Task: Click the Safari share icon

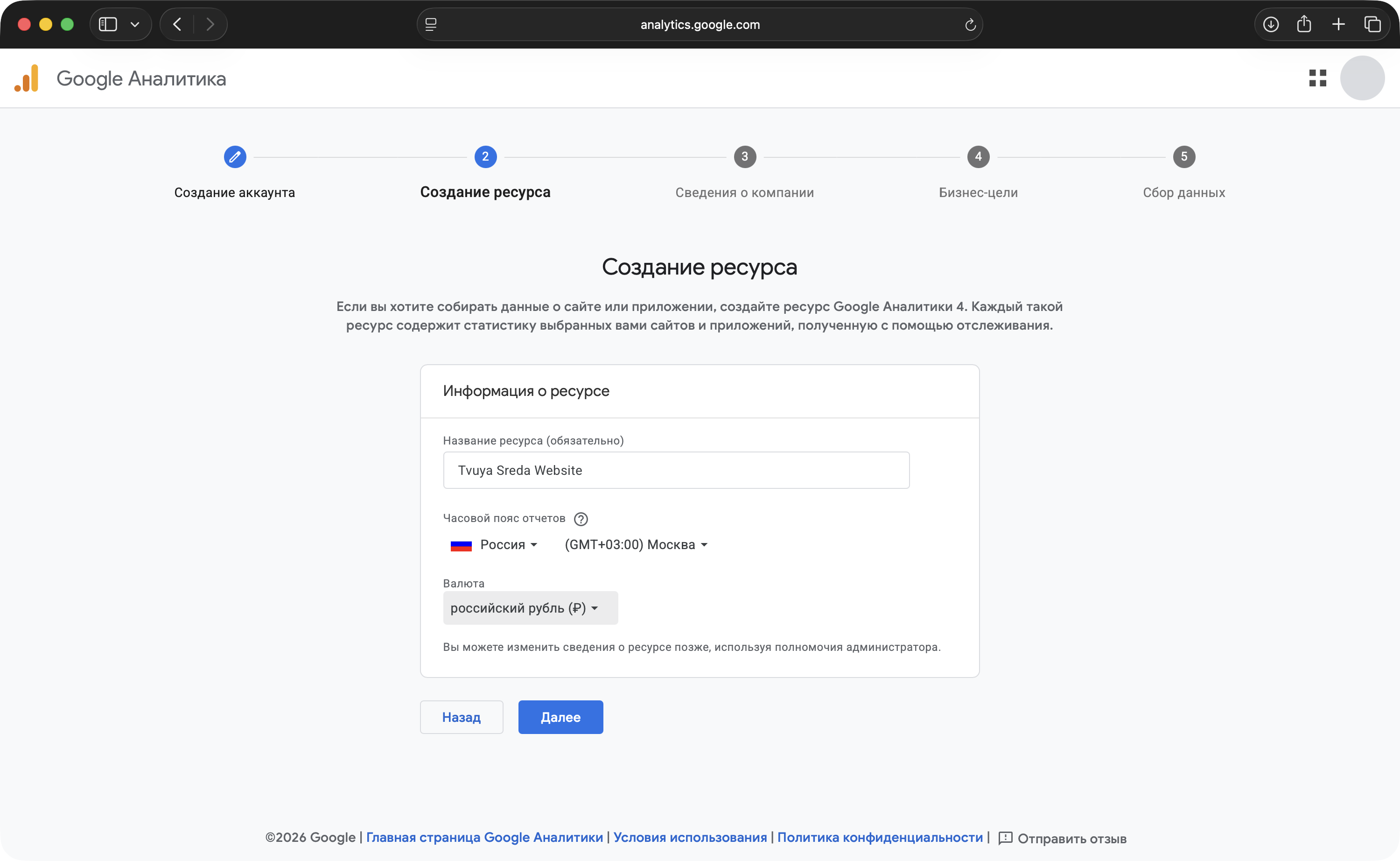Action: tap(1304, 24)
